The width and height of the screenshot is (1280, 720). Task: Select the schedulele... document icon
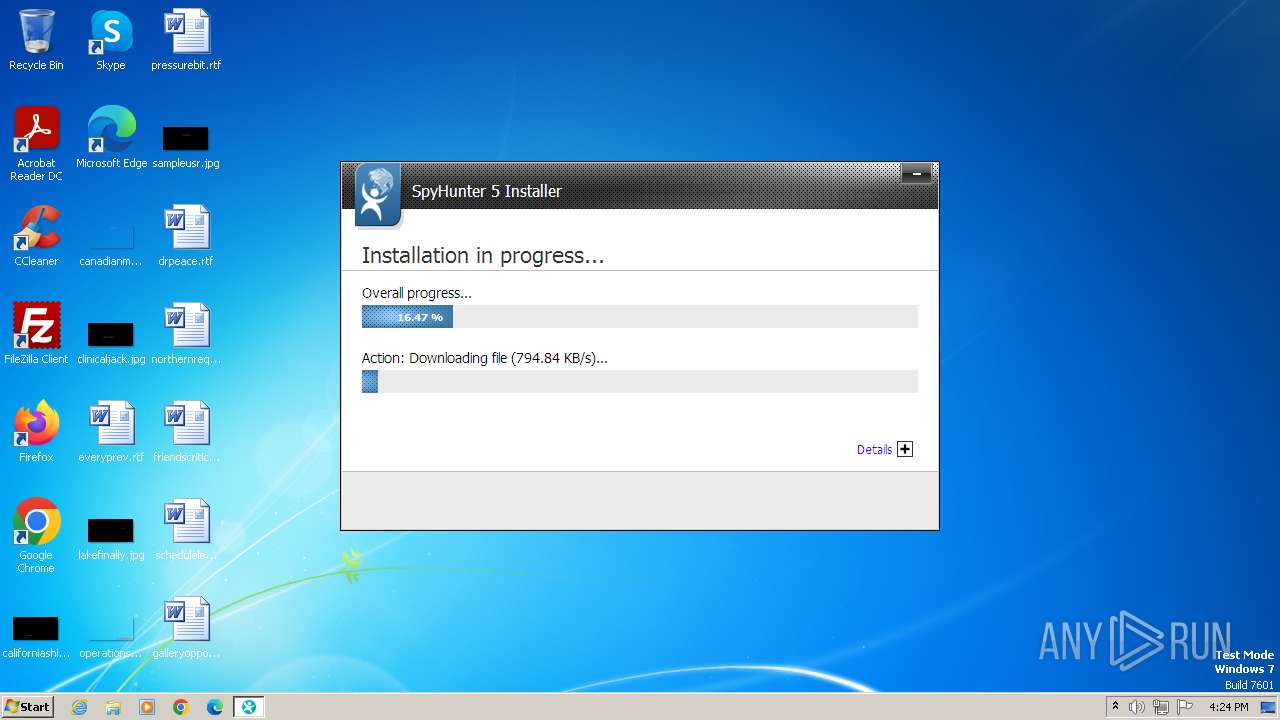click(186, 530)
